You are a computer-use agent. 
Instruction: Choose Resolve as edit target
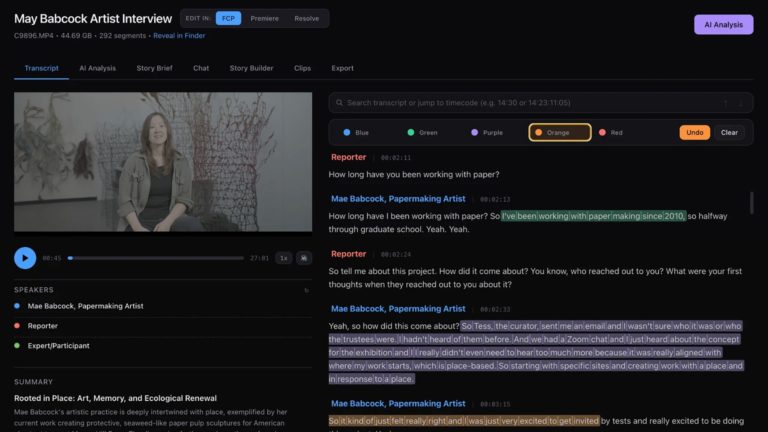[307, 18]
